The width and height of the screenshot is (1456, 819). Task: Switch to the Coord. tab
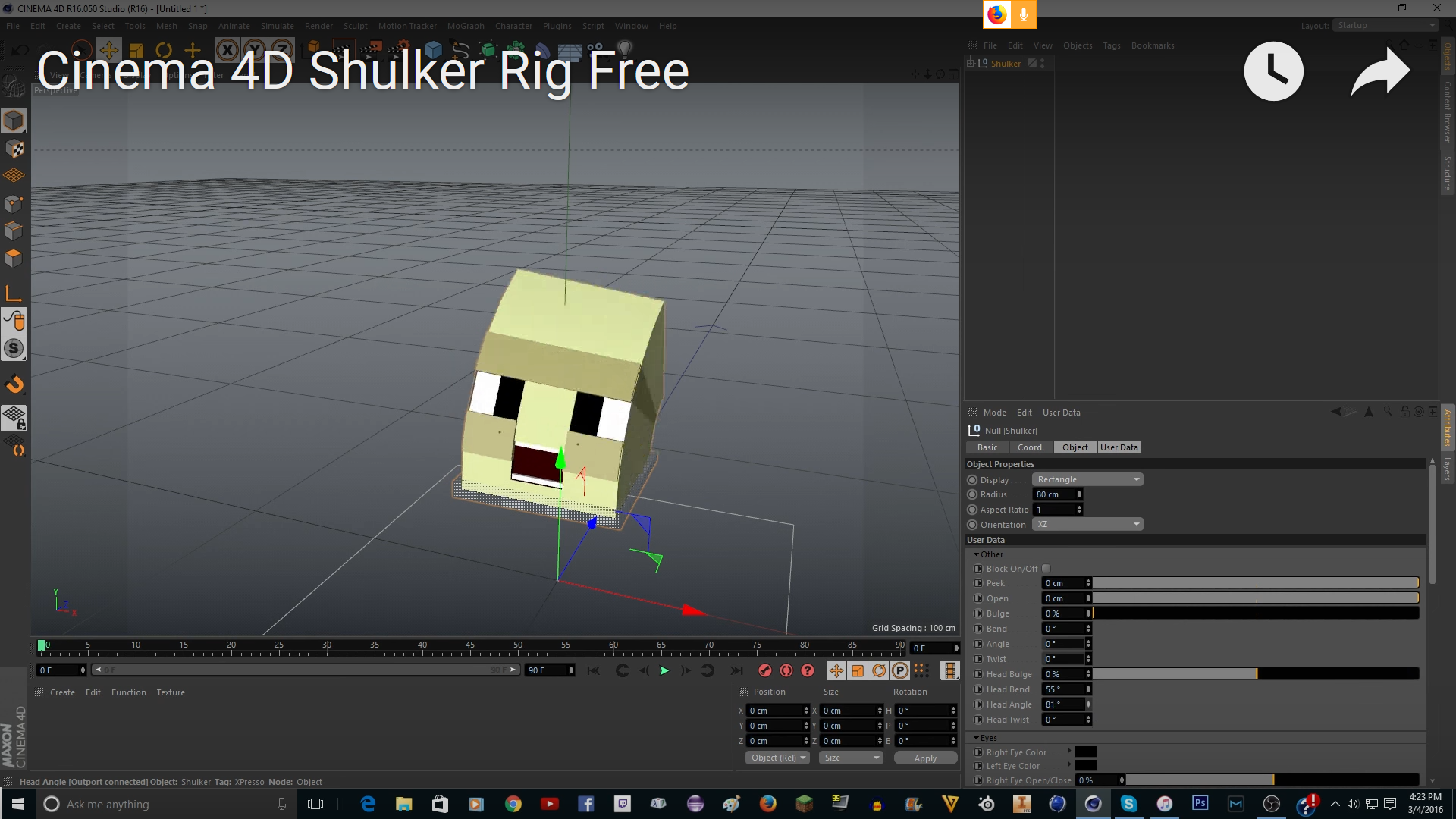point(1031,447)
